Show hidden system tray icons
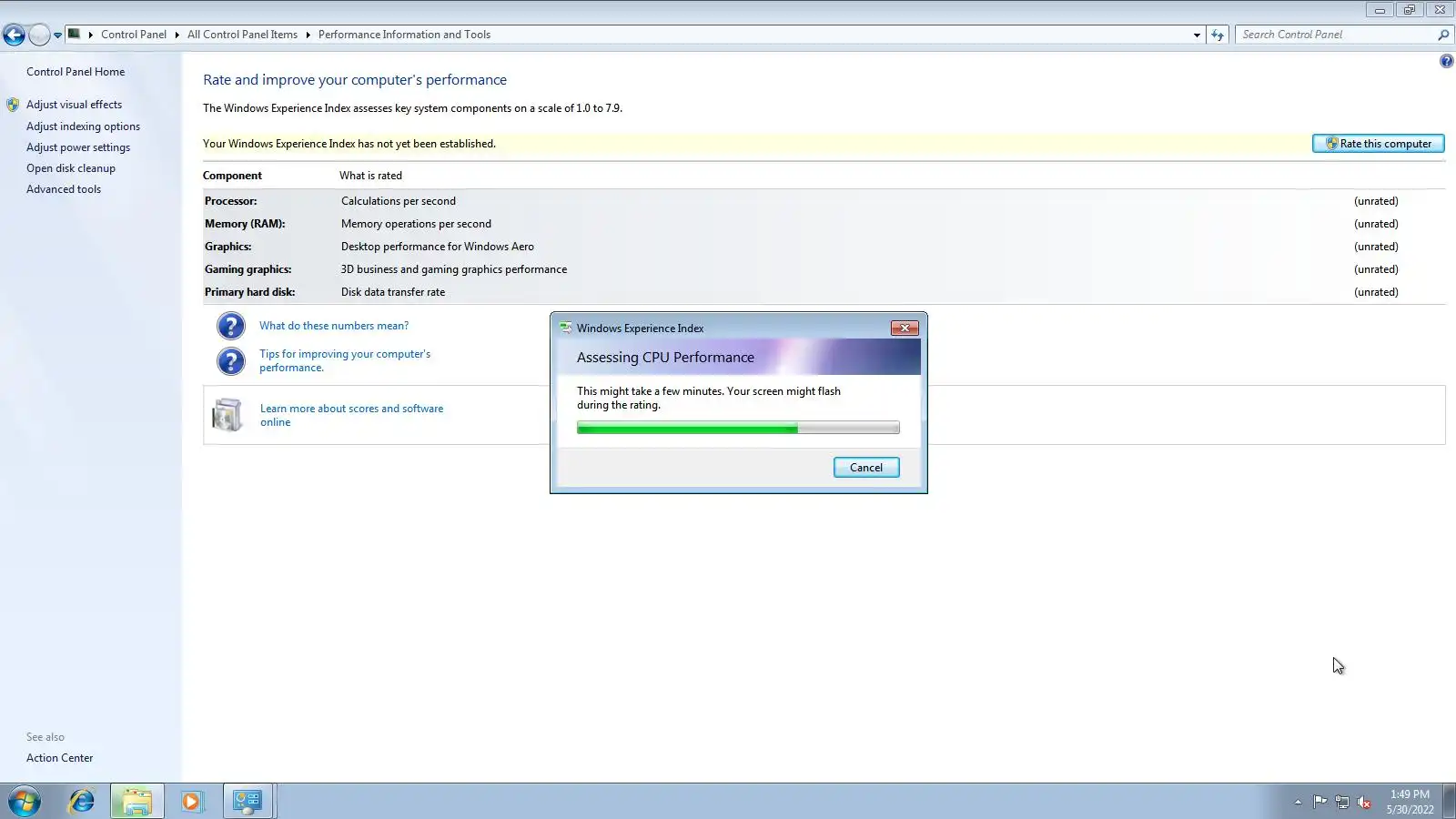The height and width of the screenshot is (819, 1456). point(1298,802)
